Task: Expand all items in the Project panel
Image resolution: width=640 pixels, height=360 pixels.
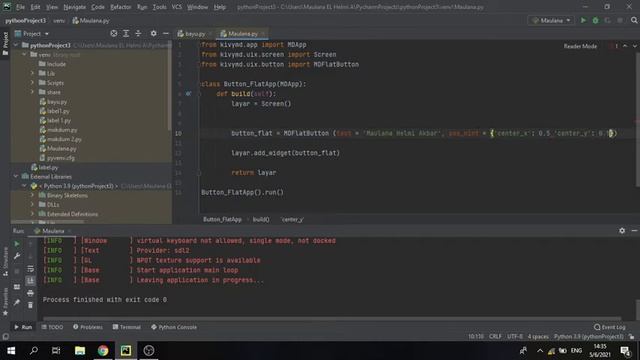Action: pyautogui.click(x=126, y=33)
